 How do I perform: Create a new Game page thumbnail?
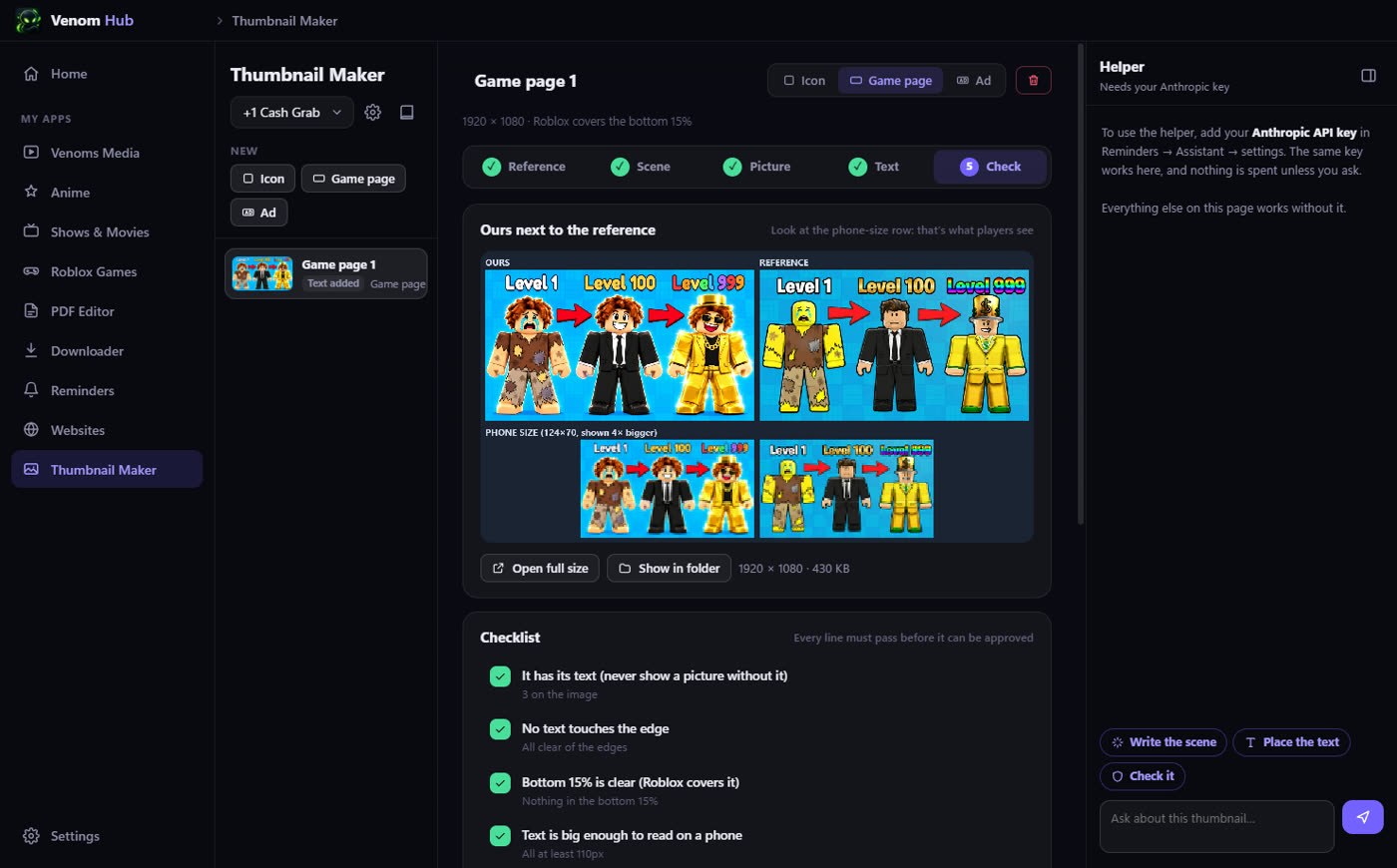pos(354,179)
